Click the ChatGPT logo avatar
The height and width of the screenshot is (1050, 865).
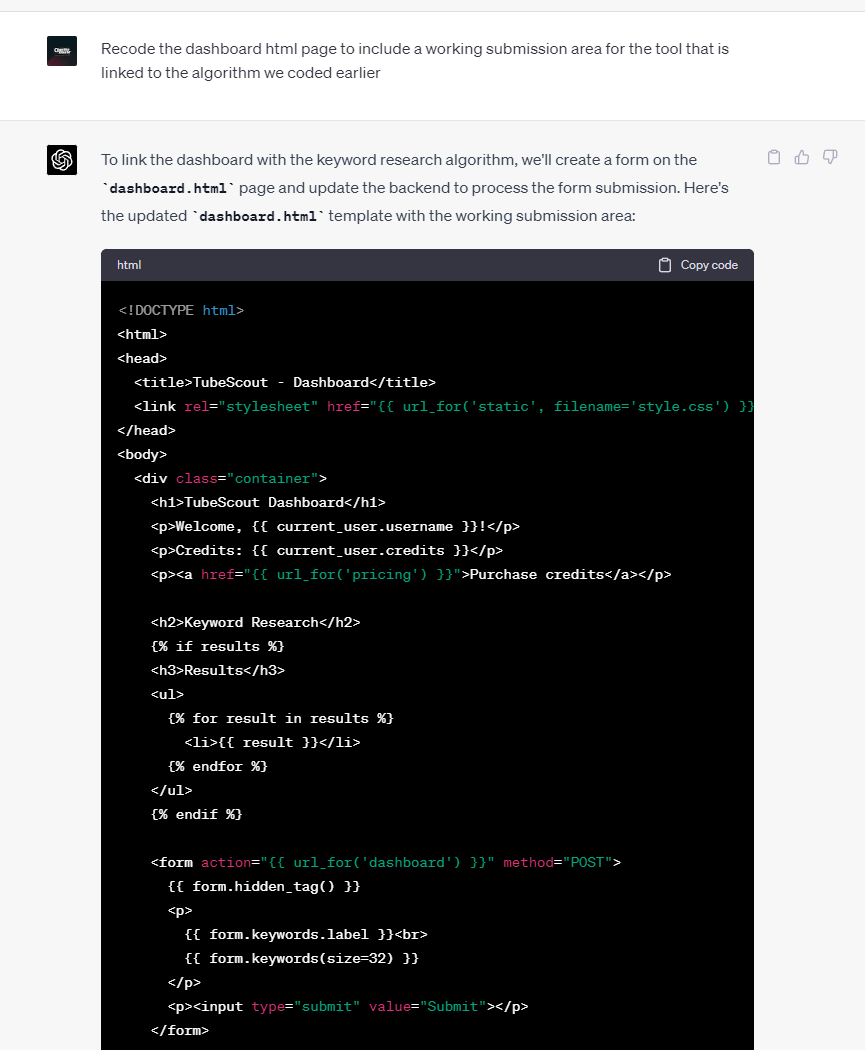62,160
